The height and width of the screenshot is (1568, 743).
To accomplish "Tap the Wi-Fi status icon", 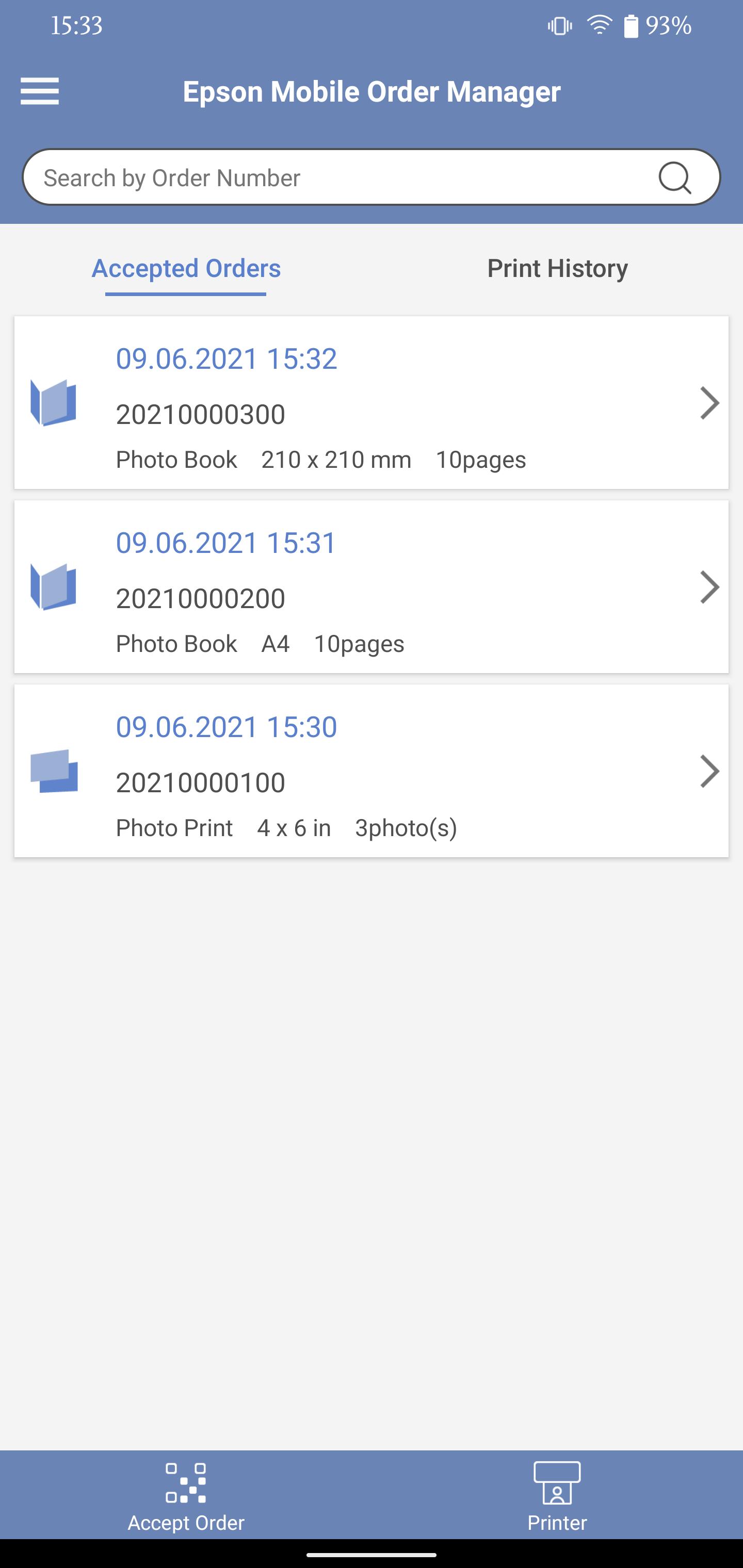I will 599,26.
